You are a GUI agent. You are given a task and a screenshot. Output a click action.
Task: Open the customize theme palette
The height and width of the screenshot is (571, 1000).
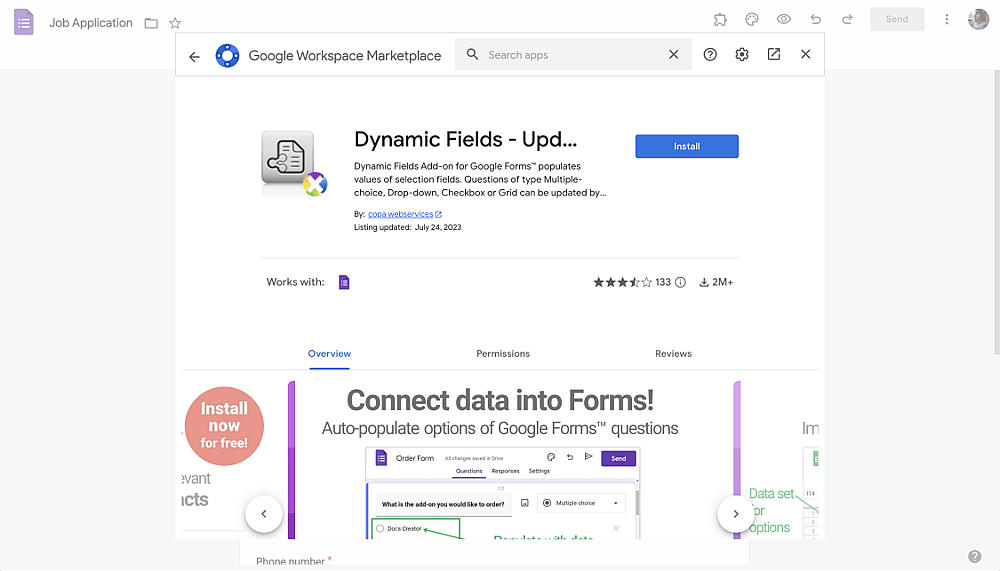(x=752, y=20)
